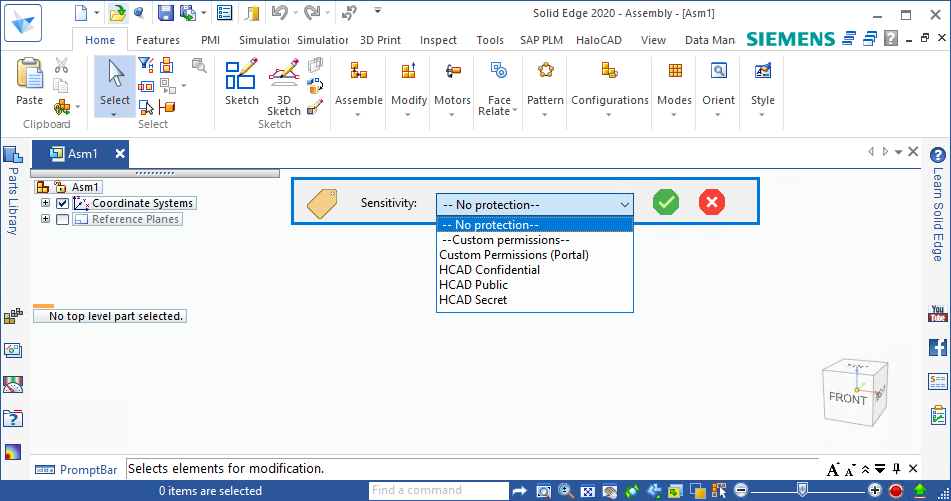Click the green checkmark to confirm sensitivity
The width and height of the screenshot is (951, 501).
coord(666,203)
